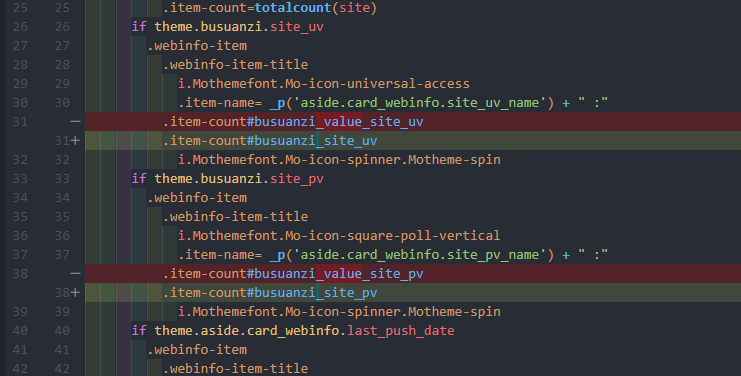The width and height of the screenshot is (741, 376).
Task: Click '.webinfo-item' on line 34
Action: pos(197,197)
